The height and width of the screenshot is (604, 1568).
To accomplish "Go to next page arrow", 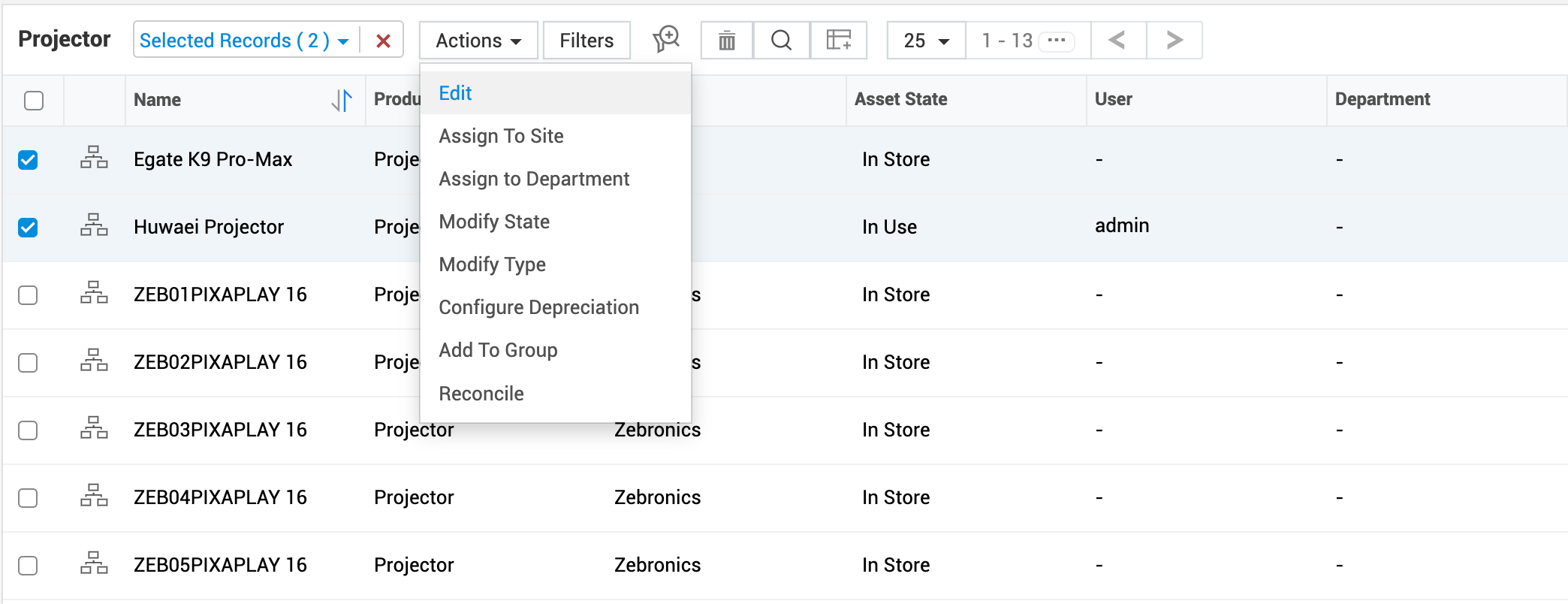I will [1174, 41].
